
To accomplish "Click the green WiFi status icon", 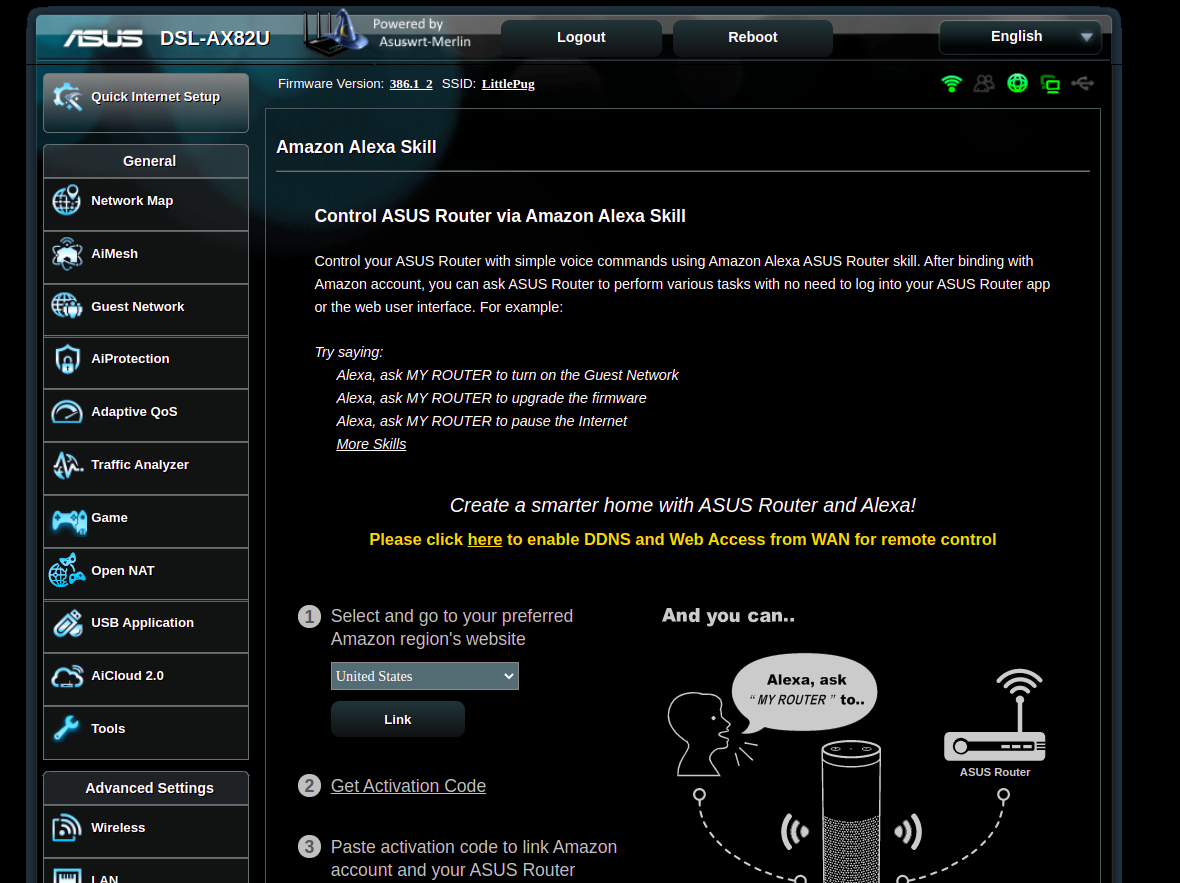I will pyautogui.click(x=951, y=84).
